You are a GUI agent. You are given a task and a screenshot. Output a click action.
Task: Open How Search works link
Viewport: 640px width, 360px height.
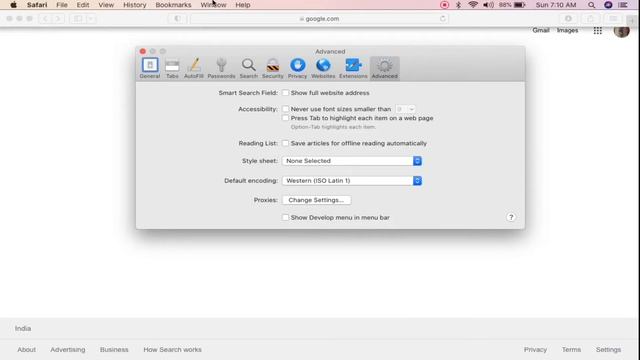tap(172, 349)
